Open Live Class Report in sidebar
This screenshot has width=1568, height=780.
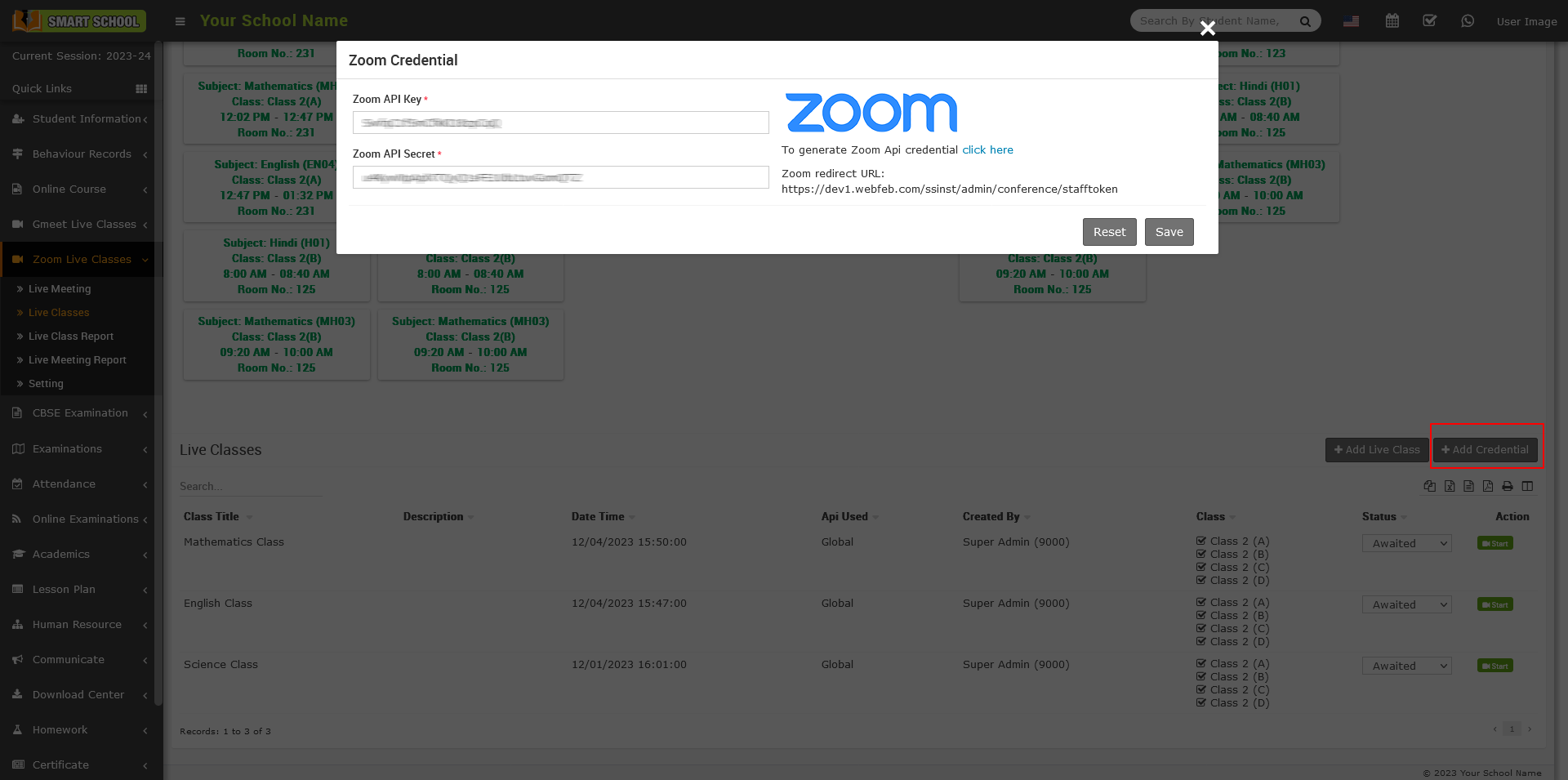point(71,337)
